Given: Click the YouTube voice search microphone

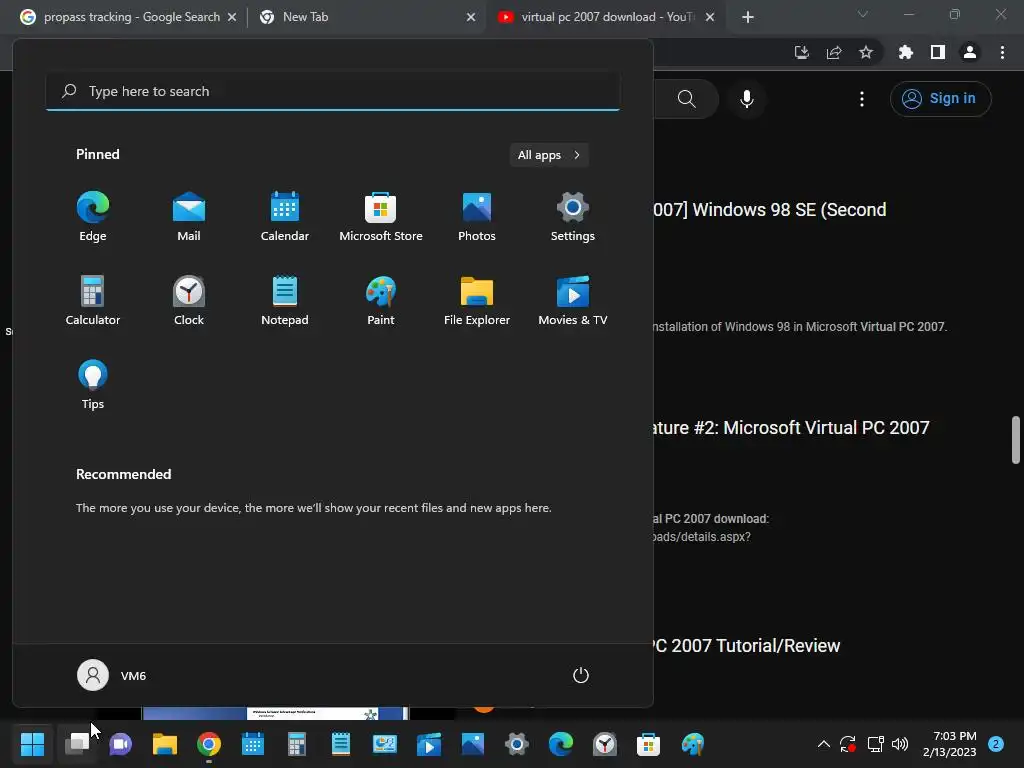Looking at the screenshot, I should pyautogui.click(x=747, y=99).
